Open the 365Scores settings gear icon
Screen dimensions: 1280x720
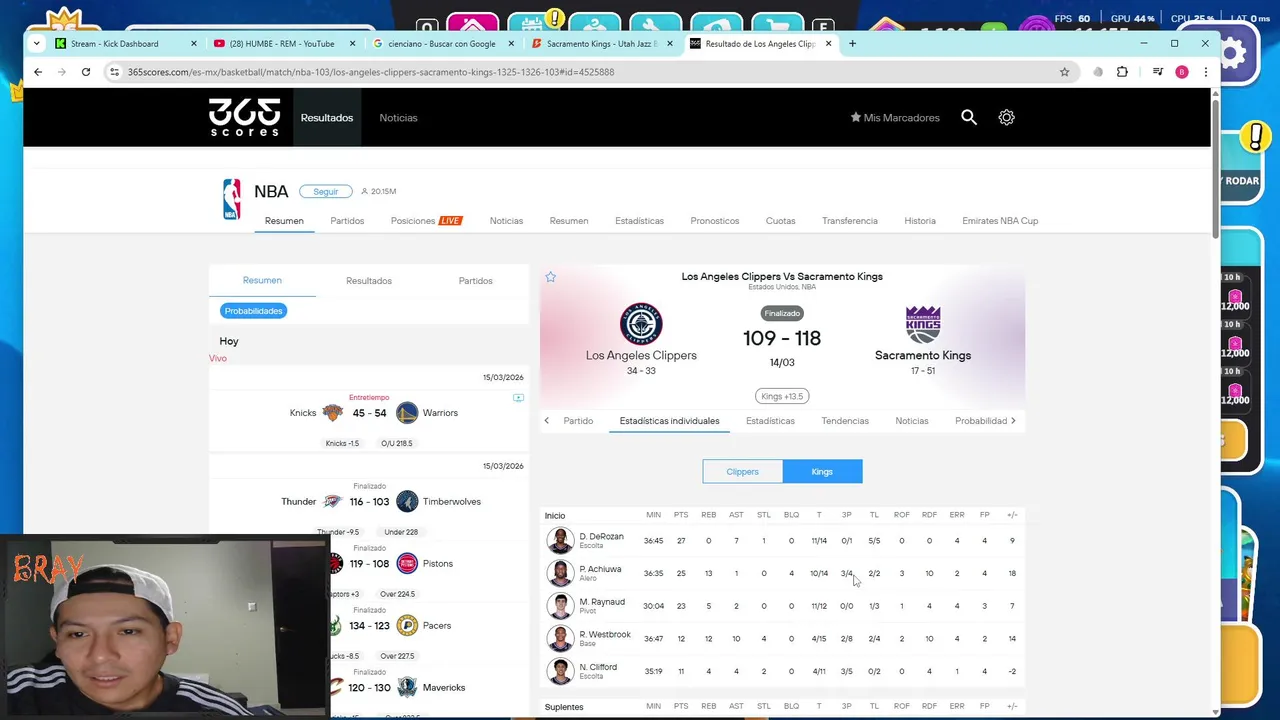(1006, 117)
